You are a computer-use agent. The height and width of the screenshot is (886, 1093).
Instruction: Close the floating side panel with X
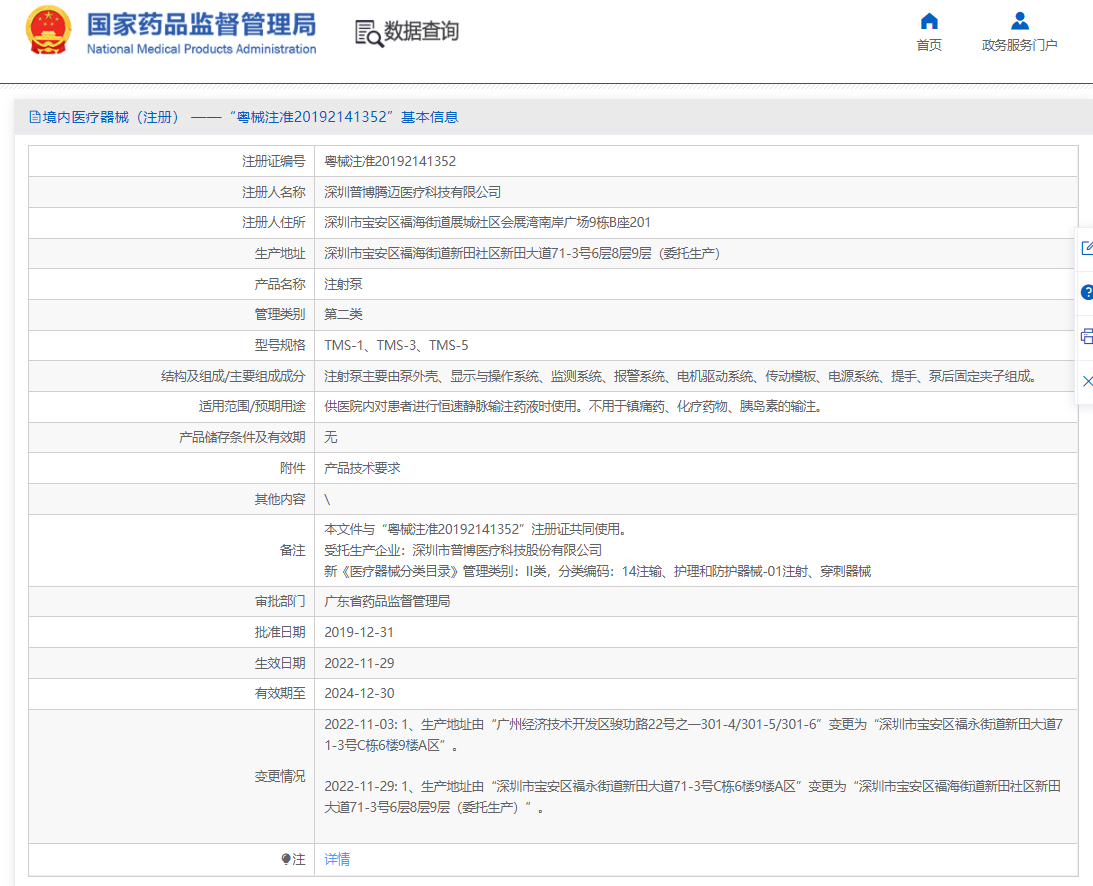(x=1087, y=381)
